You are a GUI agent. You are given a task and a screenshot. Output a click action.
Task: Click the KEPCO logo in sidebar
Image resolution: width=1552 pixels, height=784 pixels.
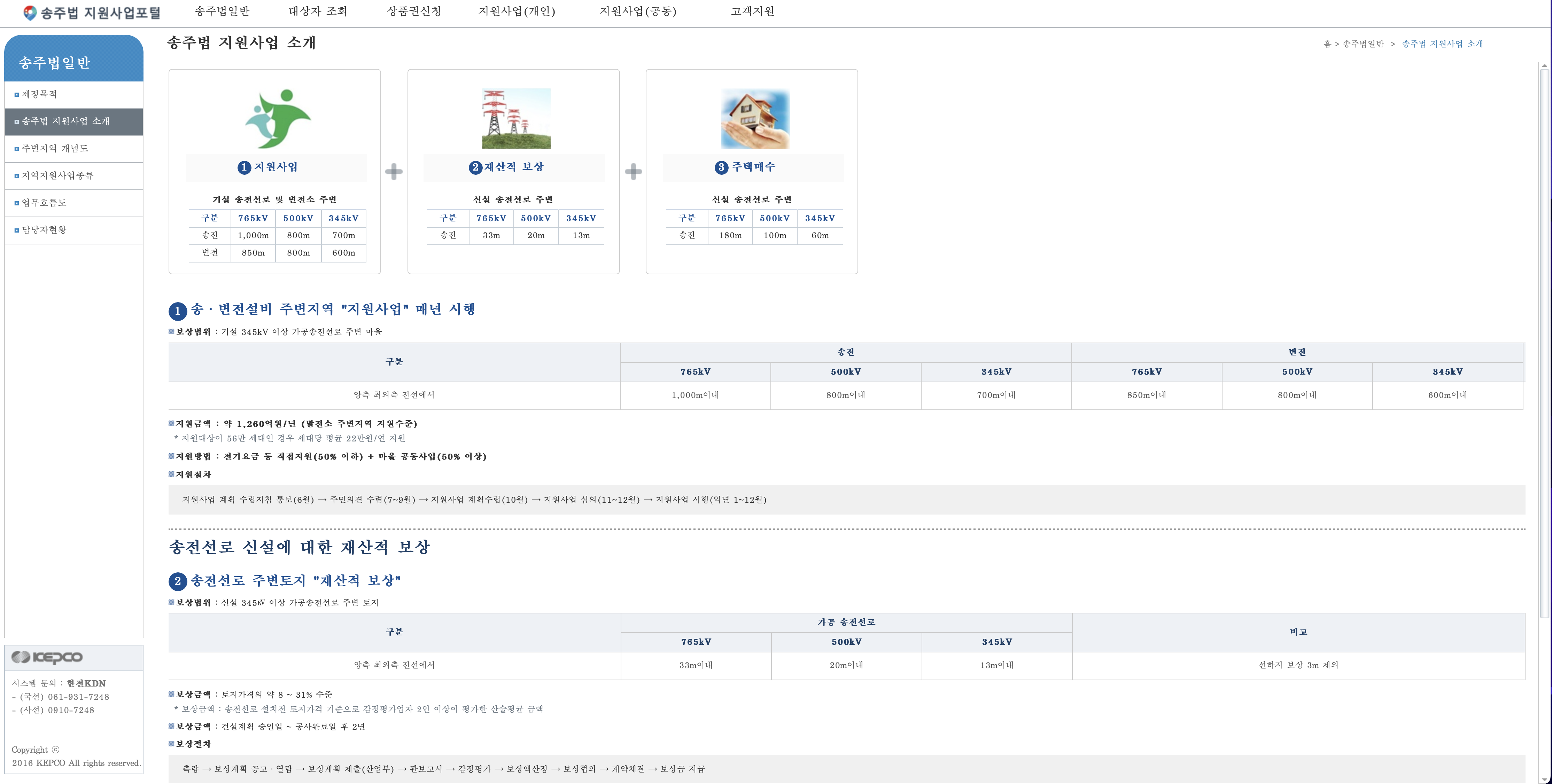(x=47, y=657)
